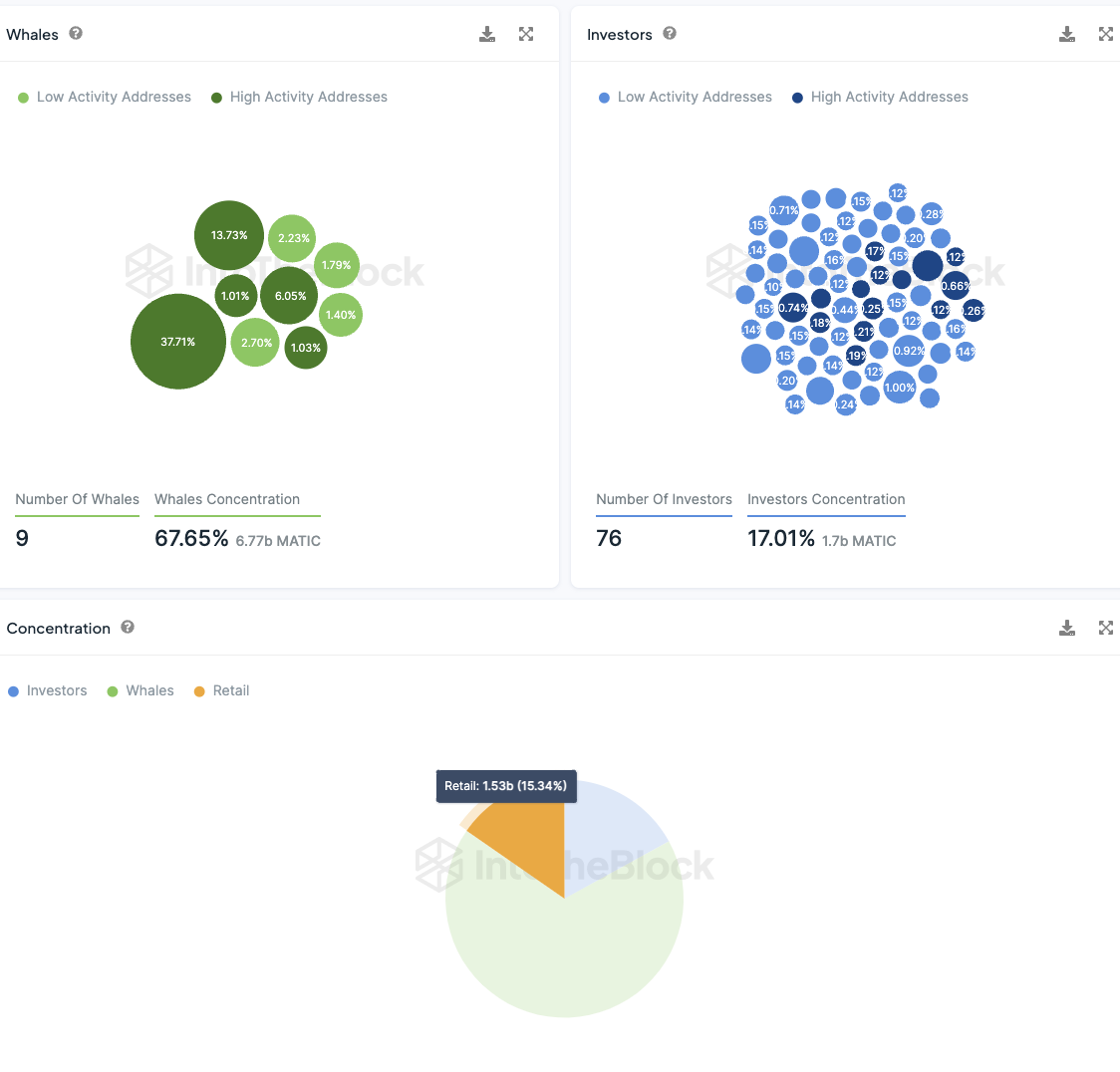Select the 0.92% investor bubble

point(909,351)
